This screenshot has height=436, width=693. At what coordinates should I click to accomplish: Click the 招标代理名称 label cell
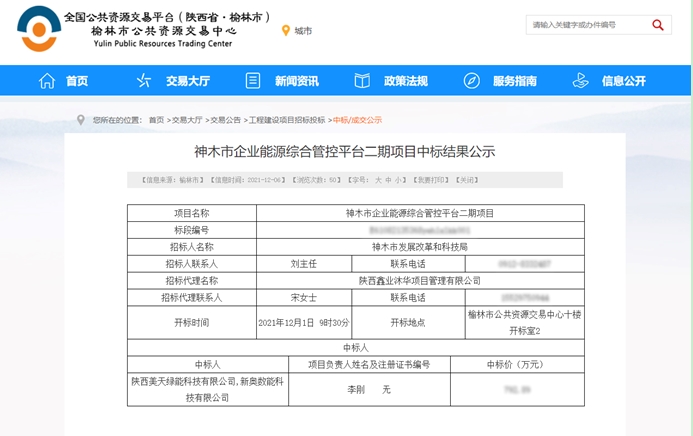(192, 281)
